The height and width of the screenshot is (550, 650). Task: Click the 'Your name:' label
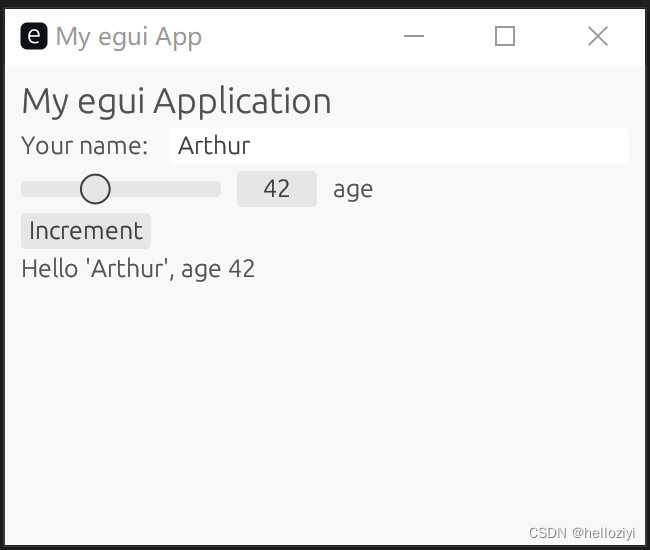pos(85,146)
